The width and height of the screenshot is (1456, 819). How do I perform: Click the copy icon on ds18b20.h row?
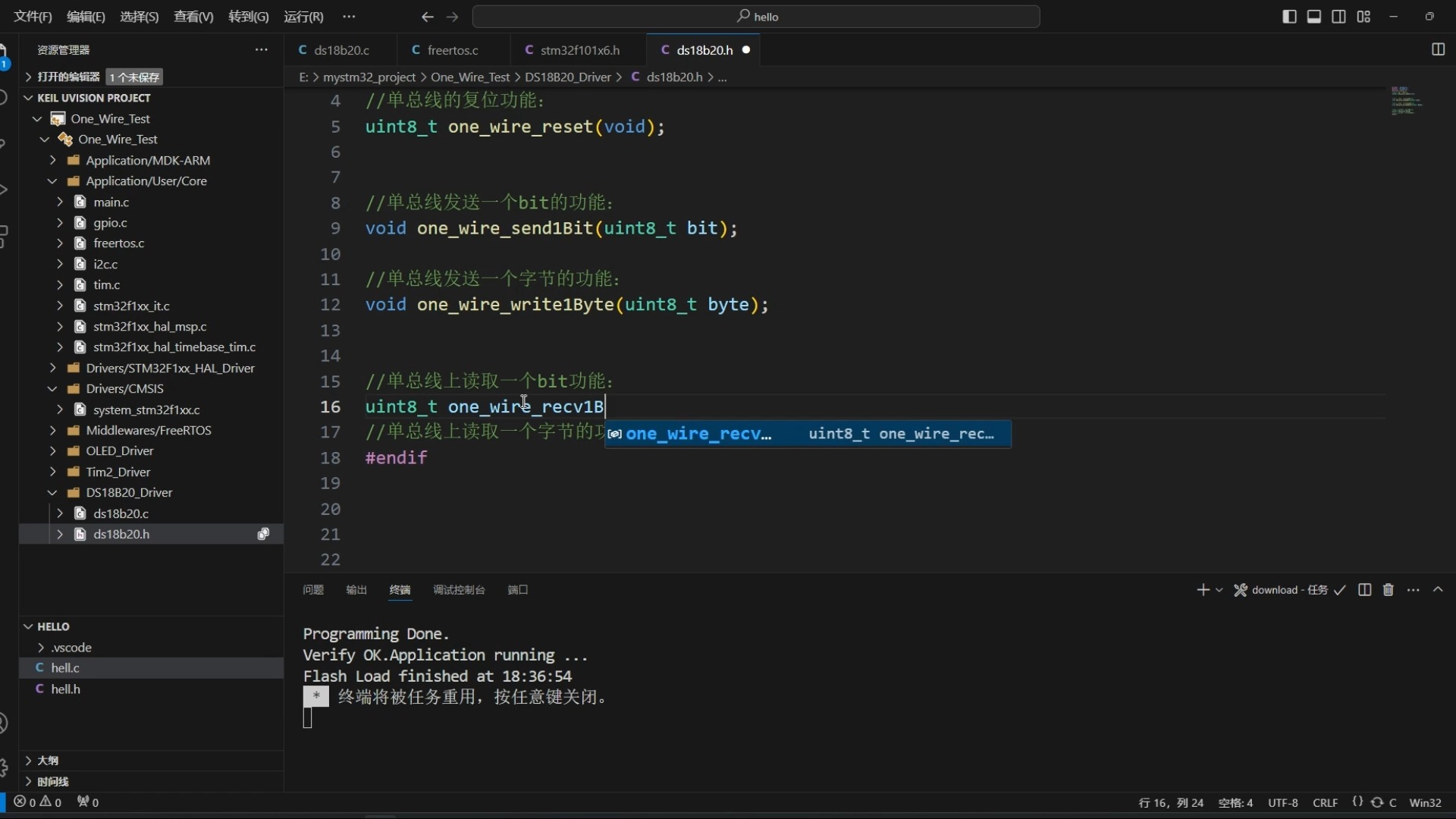[x=263, y=534]
